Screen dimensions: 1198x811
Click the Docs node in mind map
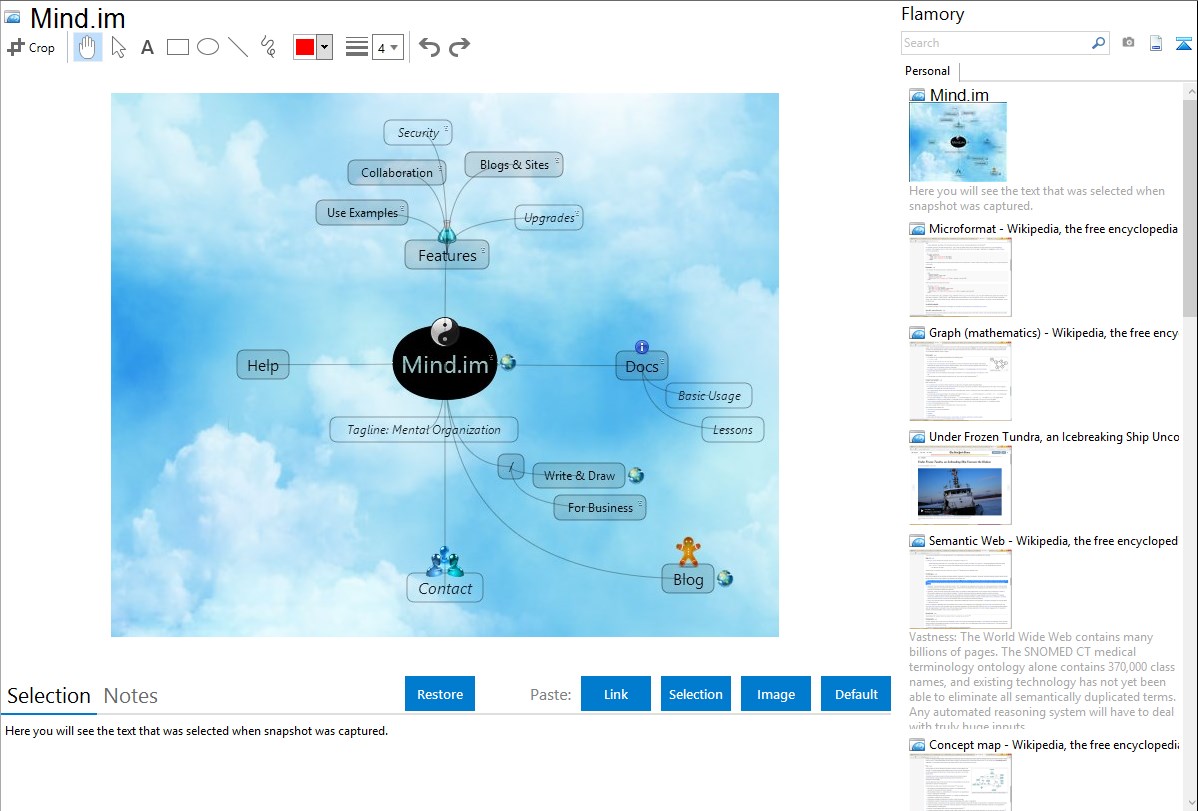[x=642, y=366]
